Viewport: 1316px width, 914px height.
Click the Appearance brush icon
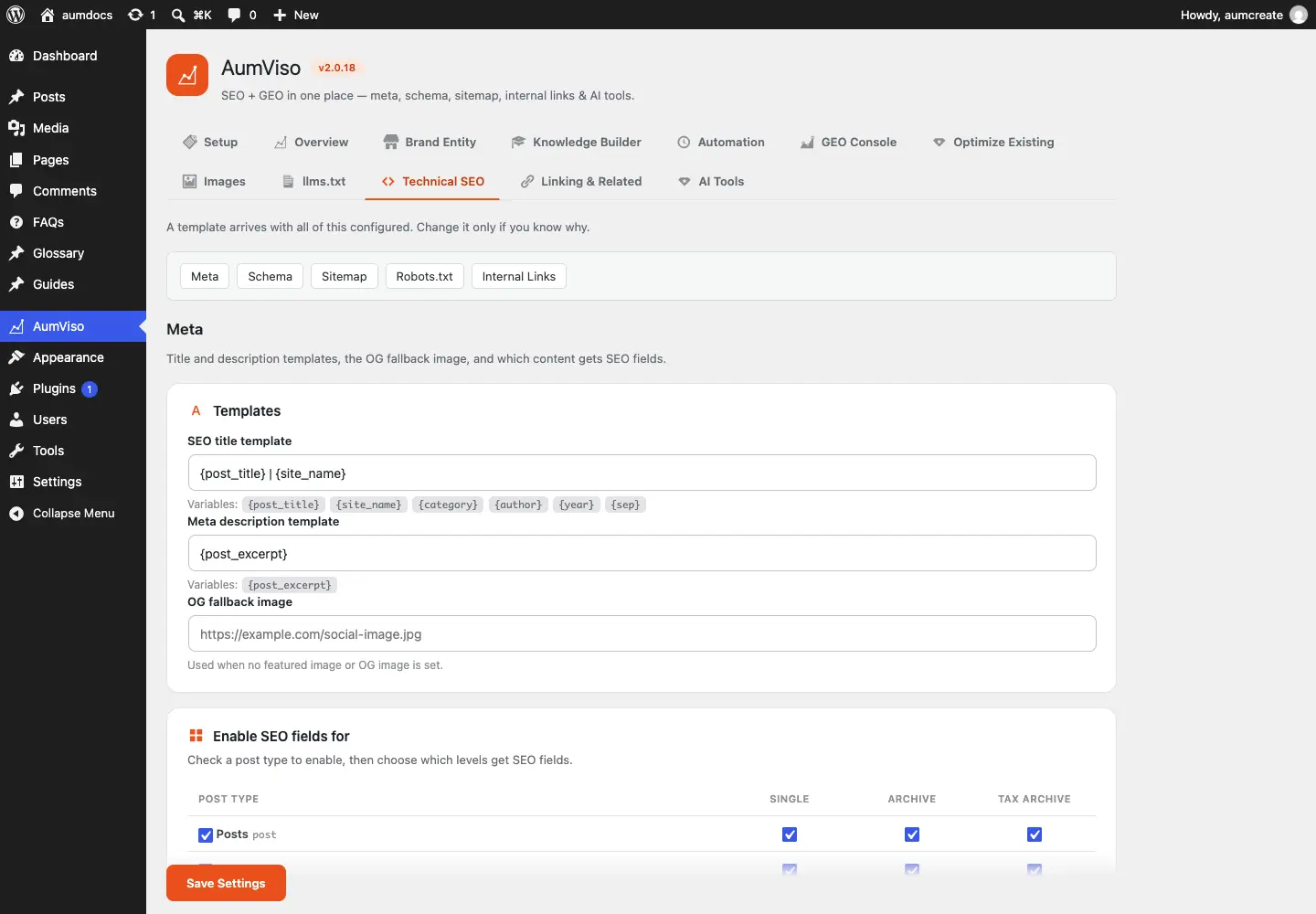click(16, 357)
